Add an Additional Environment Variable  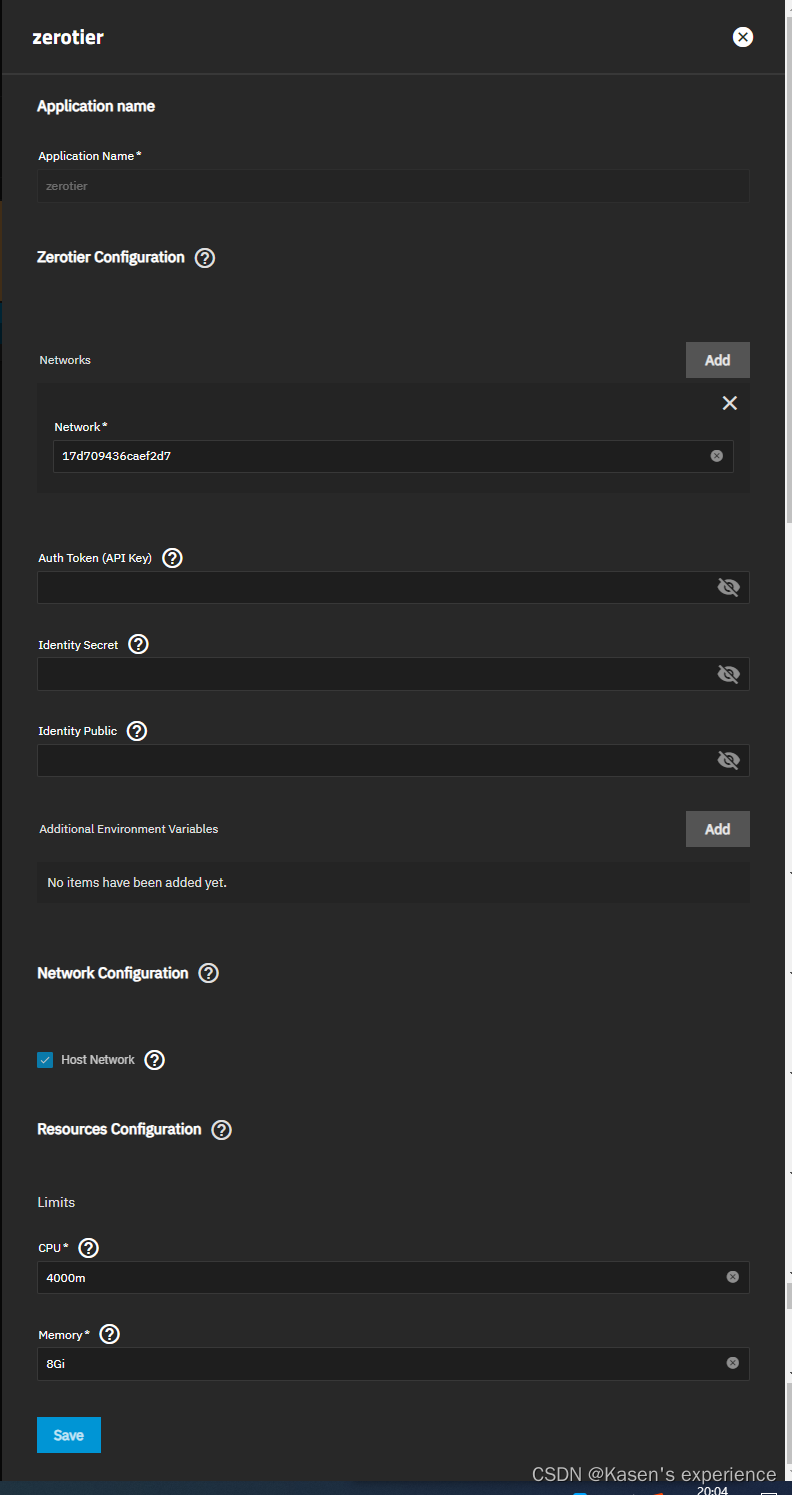pos(717,829)
